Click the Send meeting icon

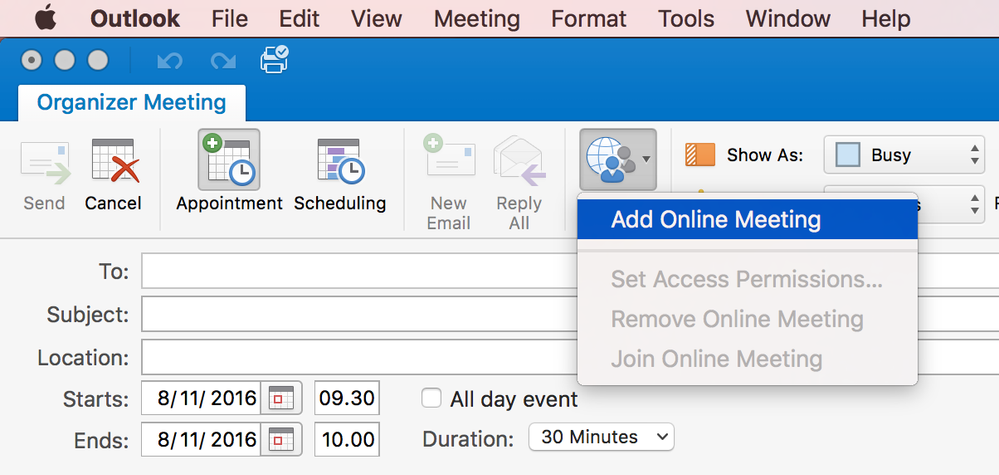45,163
